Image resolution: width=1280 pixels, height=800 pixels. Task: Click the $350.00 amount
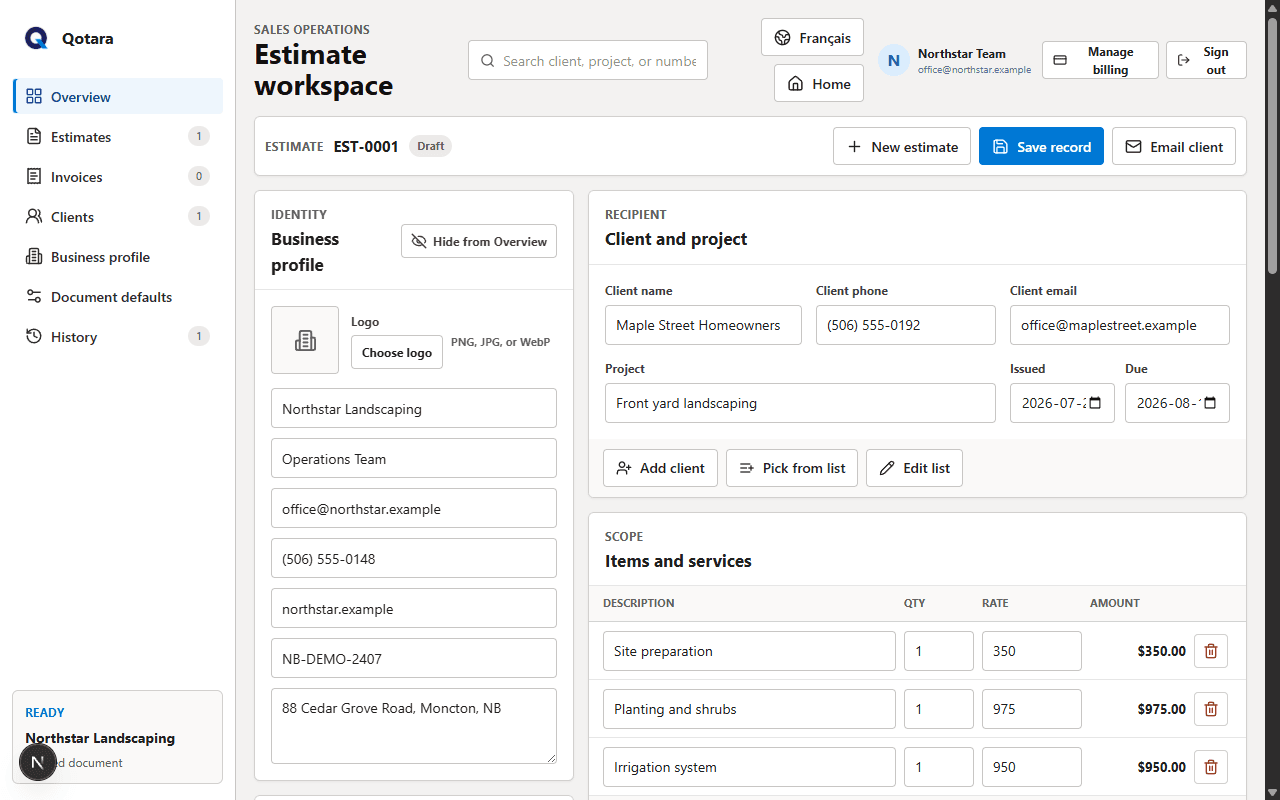pos(1161,651)
